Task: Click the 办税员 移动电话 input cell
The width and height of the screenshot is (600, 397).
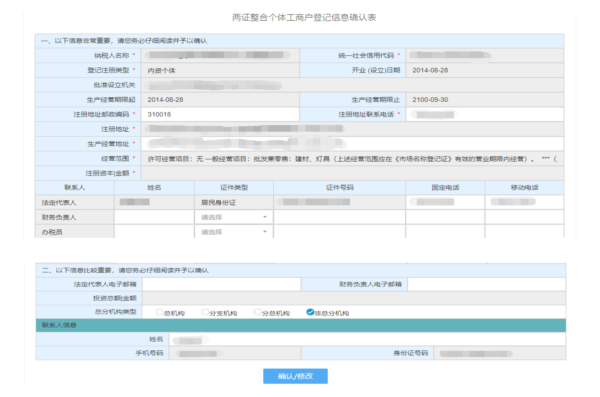Action: click(x=524, y=232)
